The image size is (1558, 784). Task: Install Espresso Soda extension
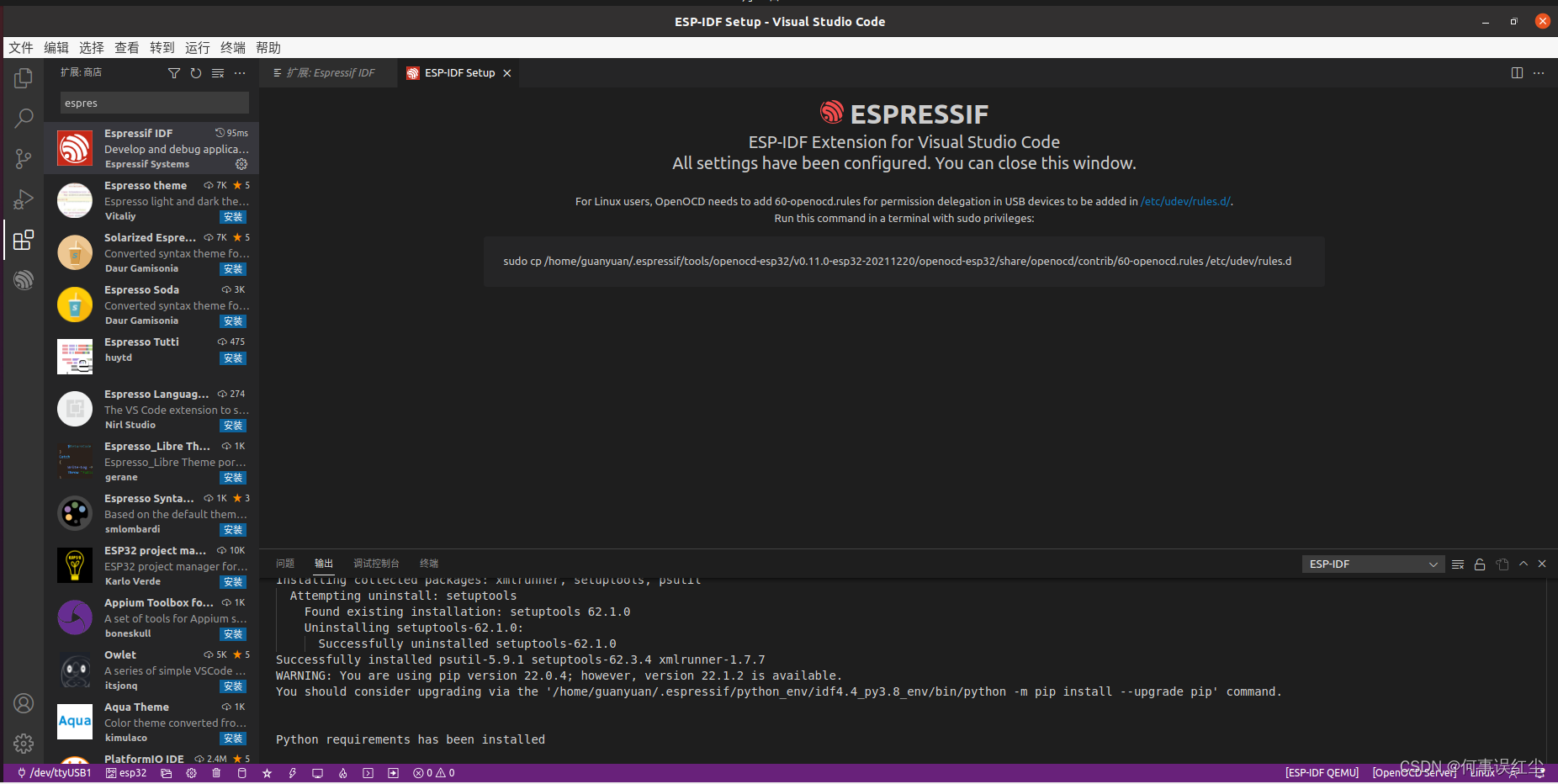233,321
